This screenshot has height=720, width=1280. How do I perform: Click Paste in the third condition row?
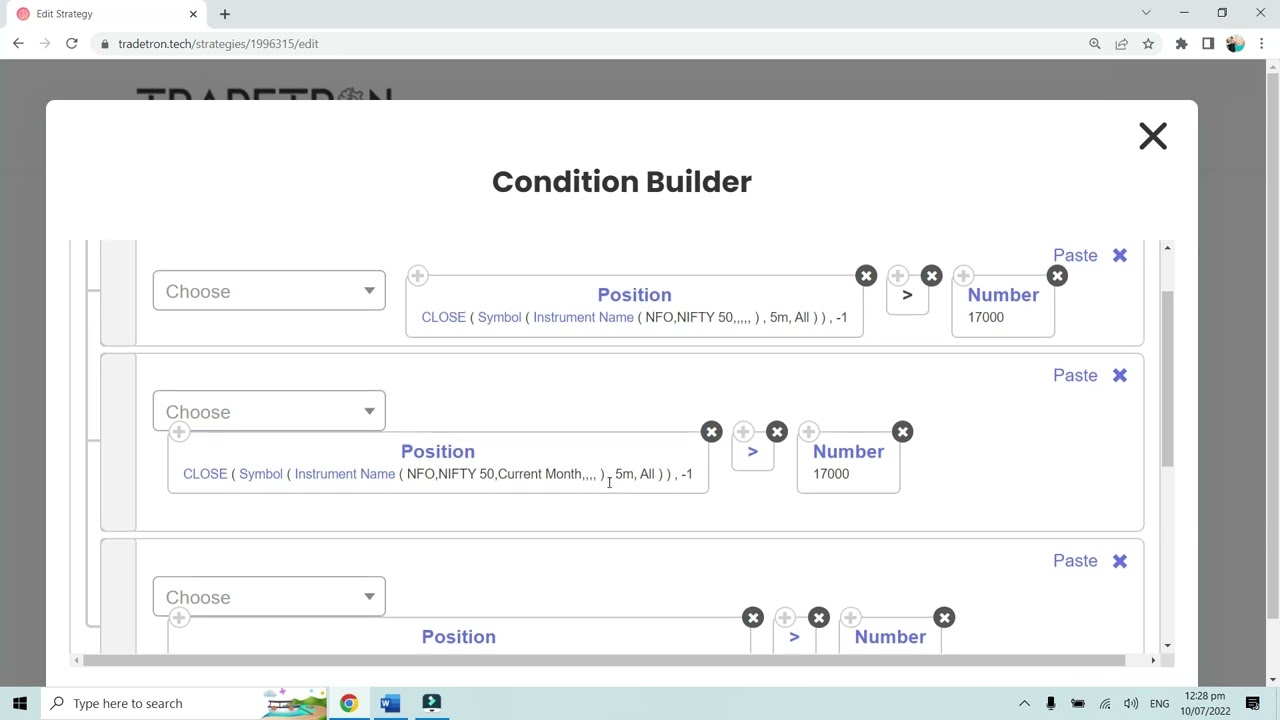(1075, 561)
